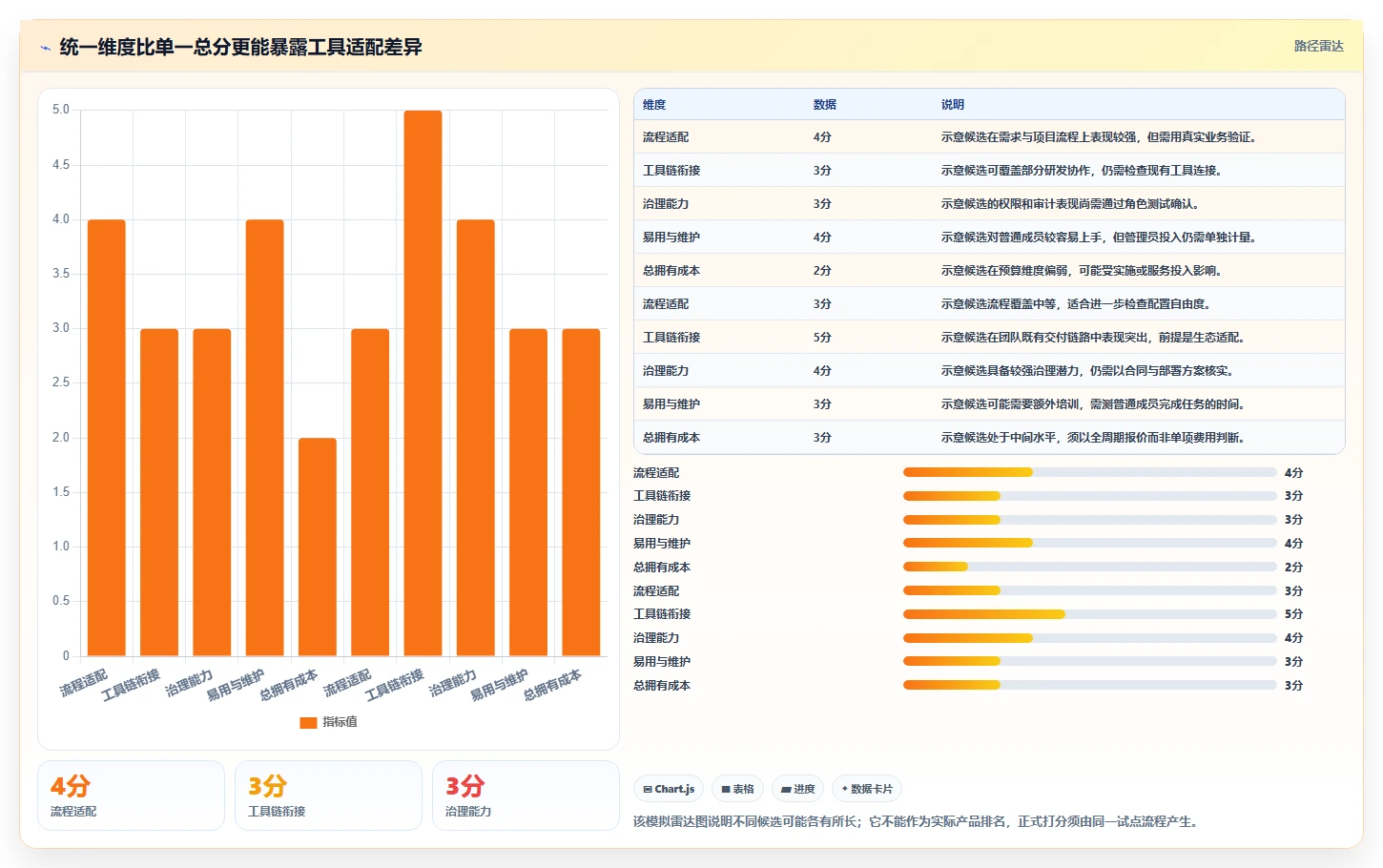The height and width of the screenshot is (868, 1383).
Task: Select the row mentioning 管理员投入仍需单独计量
Action: (989, 238)
